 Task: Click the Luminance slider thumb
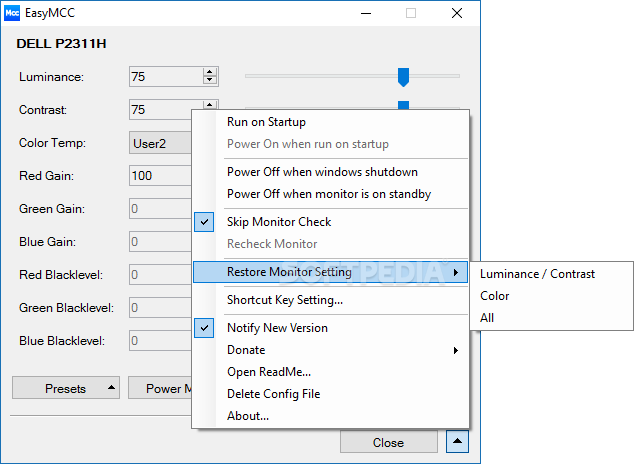403,77
